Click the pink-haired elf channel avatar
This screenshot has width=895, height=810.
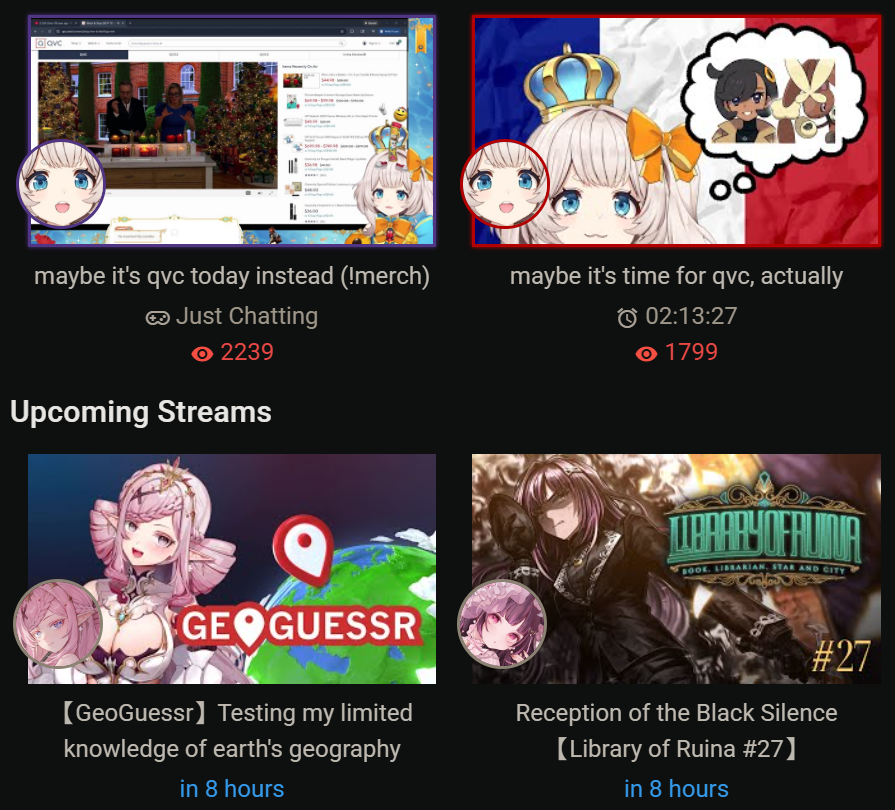click(x=58, y=623)
